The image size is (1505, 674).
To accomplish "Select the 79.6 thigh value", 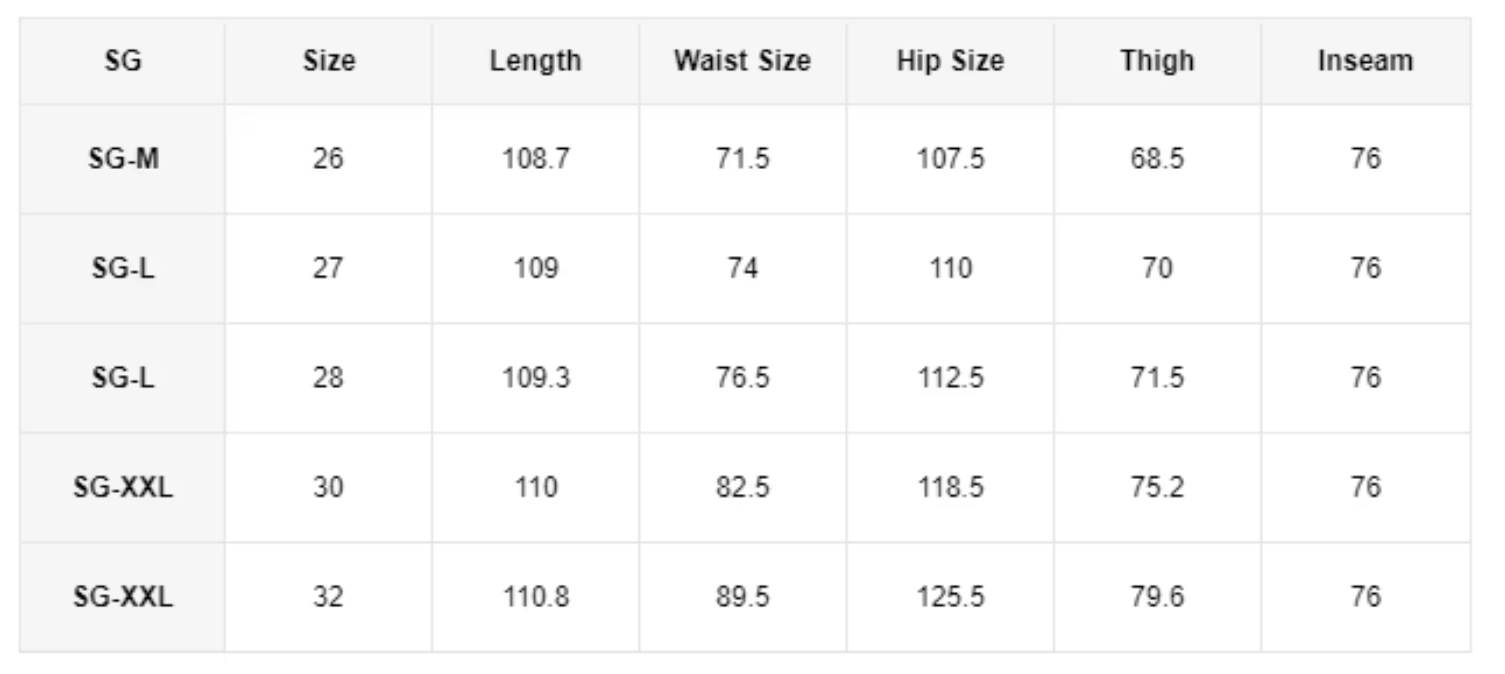I will (x=1157, y=597).
